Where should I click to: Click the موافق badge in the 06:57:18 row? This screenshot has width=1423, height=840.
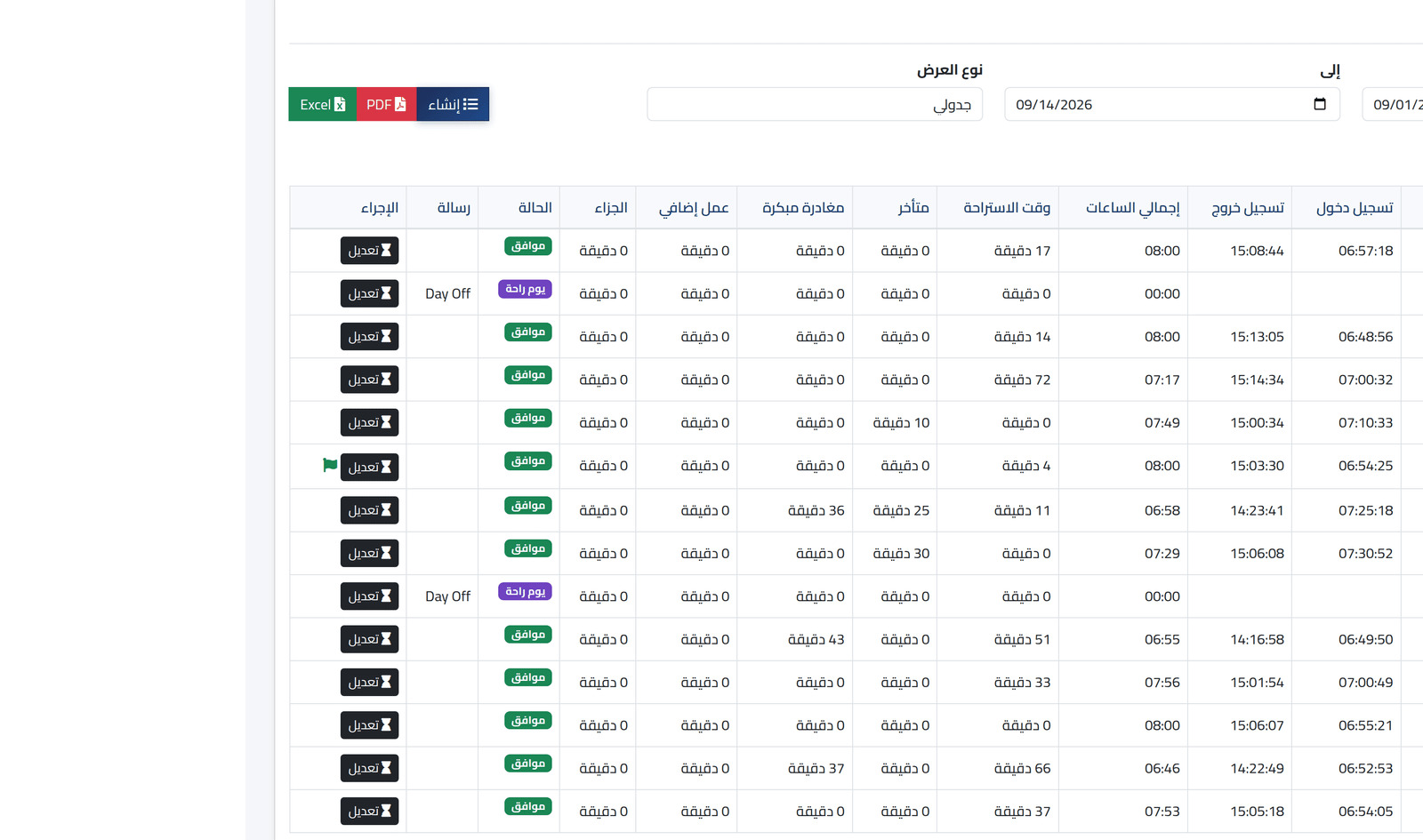[x=528, y=246]
